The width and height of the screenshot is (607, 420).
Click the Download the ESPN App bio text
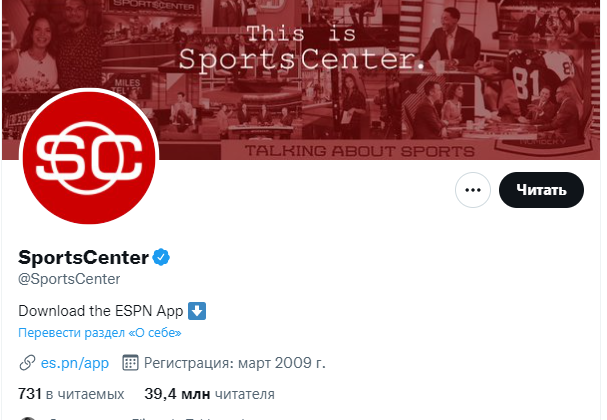pyautogui.click(x=101, y=310)
